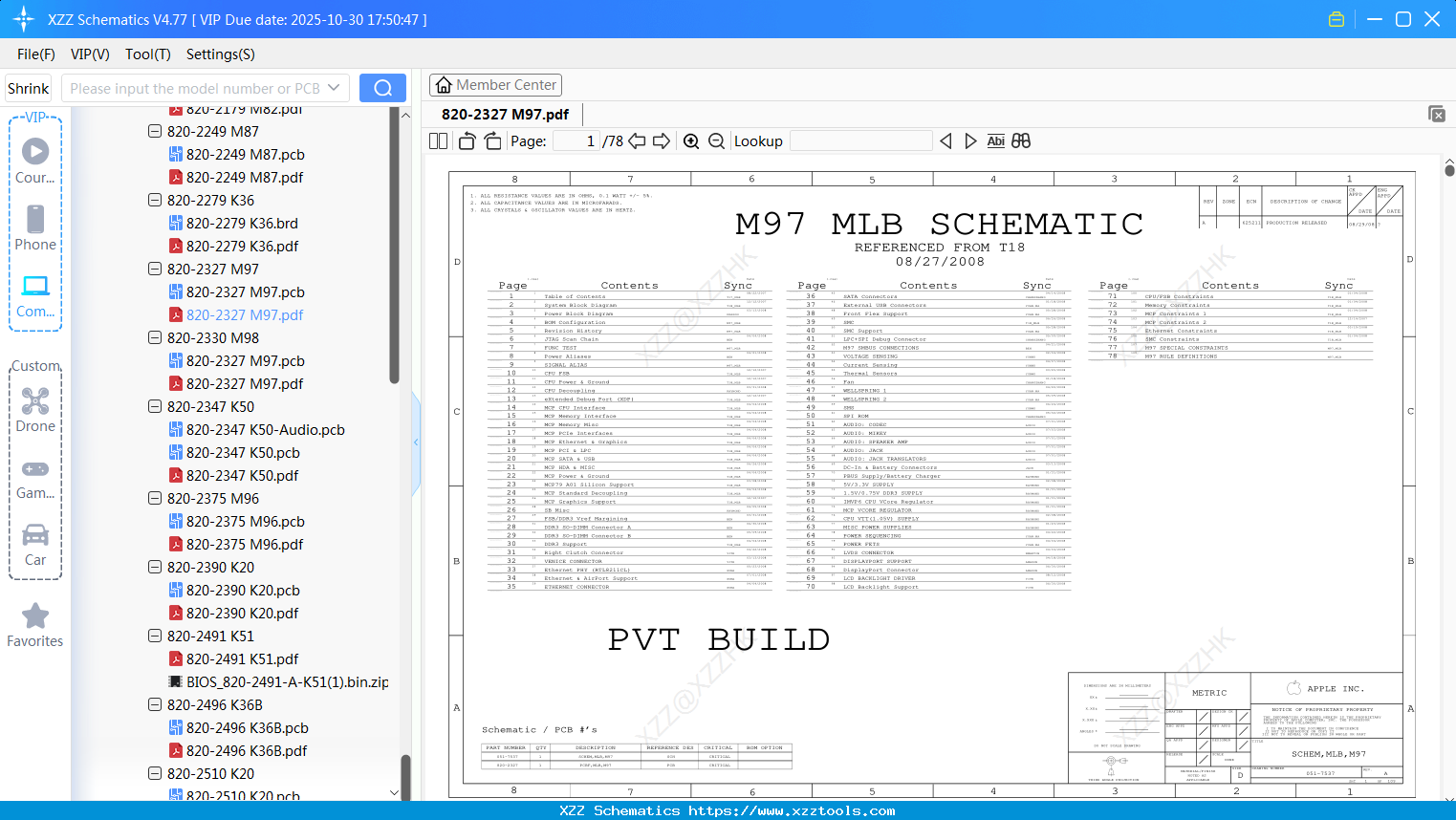Click the XZZ Schematics app logo
Viewport: 1456px width, 820px height.
pyautogui.click(x=24, y=19)
